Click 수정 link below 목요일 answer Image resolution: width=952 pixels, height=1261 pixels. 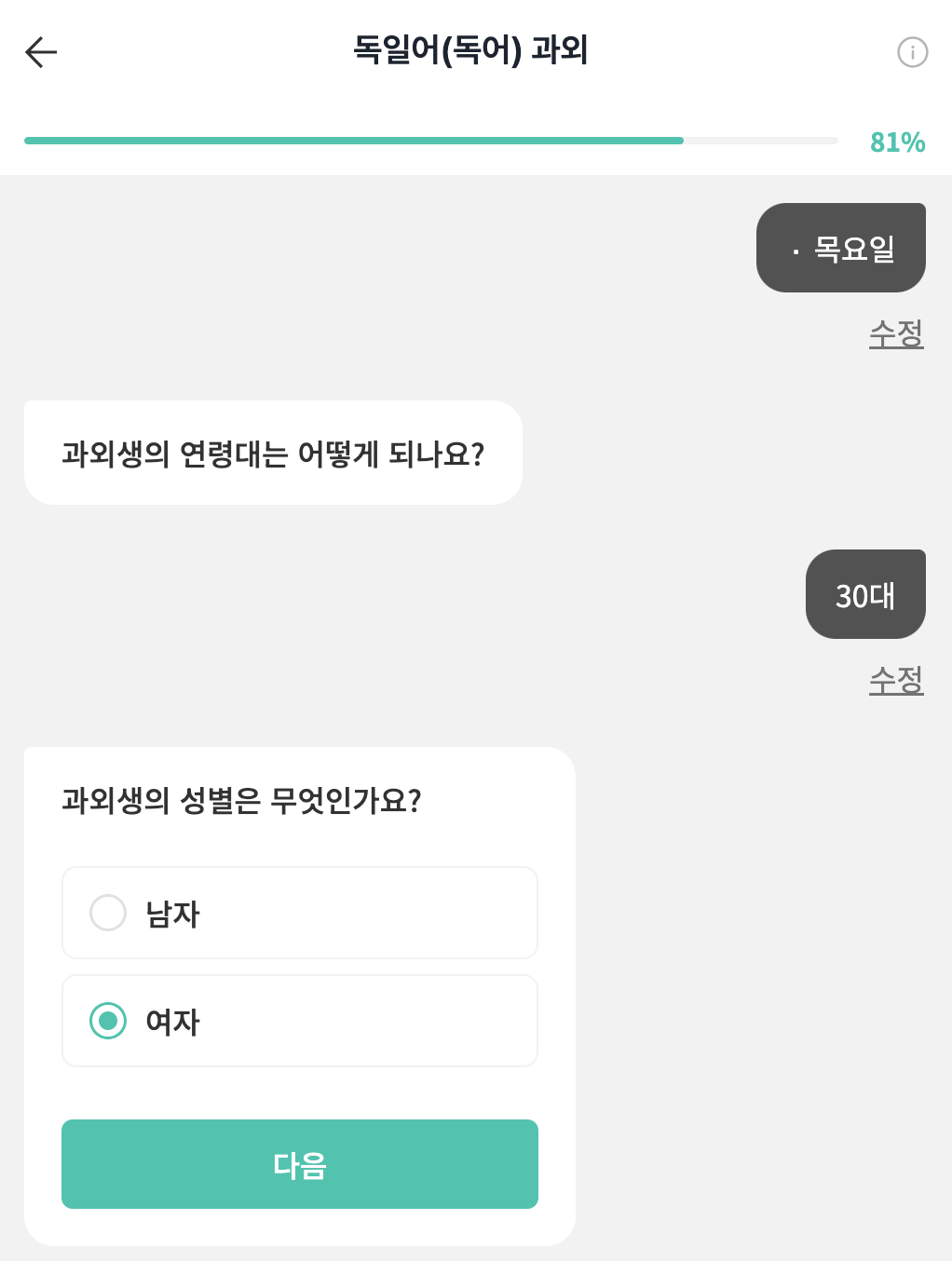(896, 333)
